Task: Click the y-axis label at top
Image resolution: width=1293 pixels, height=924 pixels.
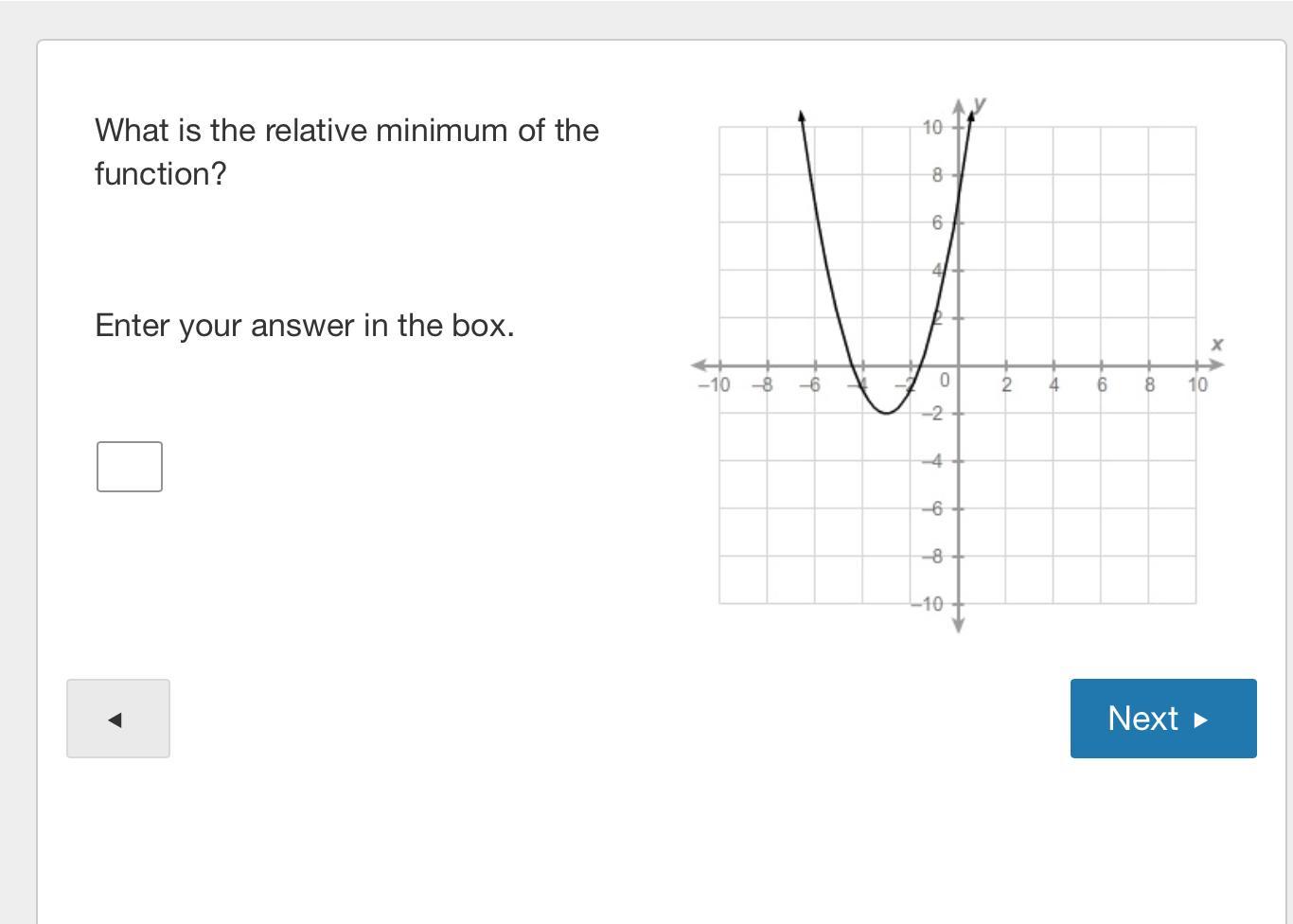Action: click(980, 104)
